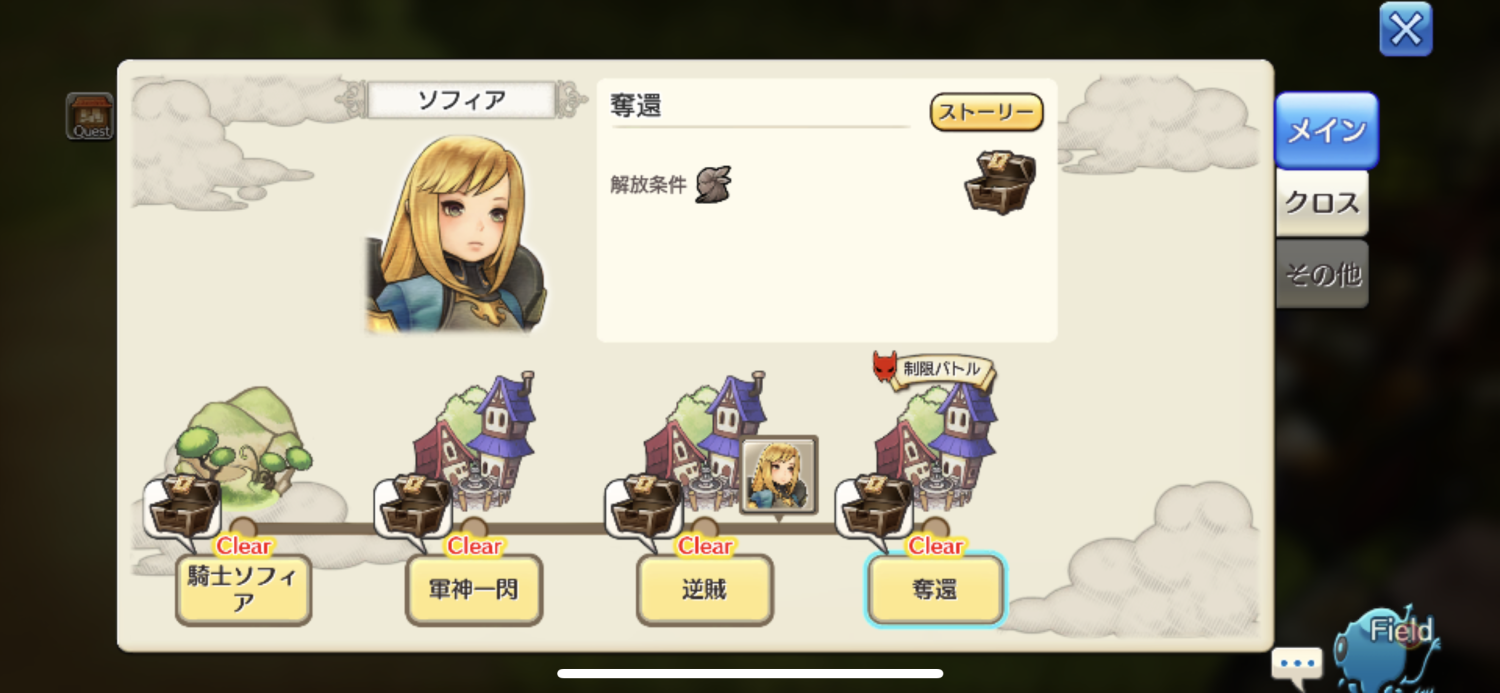This screenshot has width=1500, height=693.
Task: Open the chat speech bubble icon
Action: pyautogui.click(x=1297, y=664)
